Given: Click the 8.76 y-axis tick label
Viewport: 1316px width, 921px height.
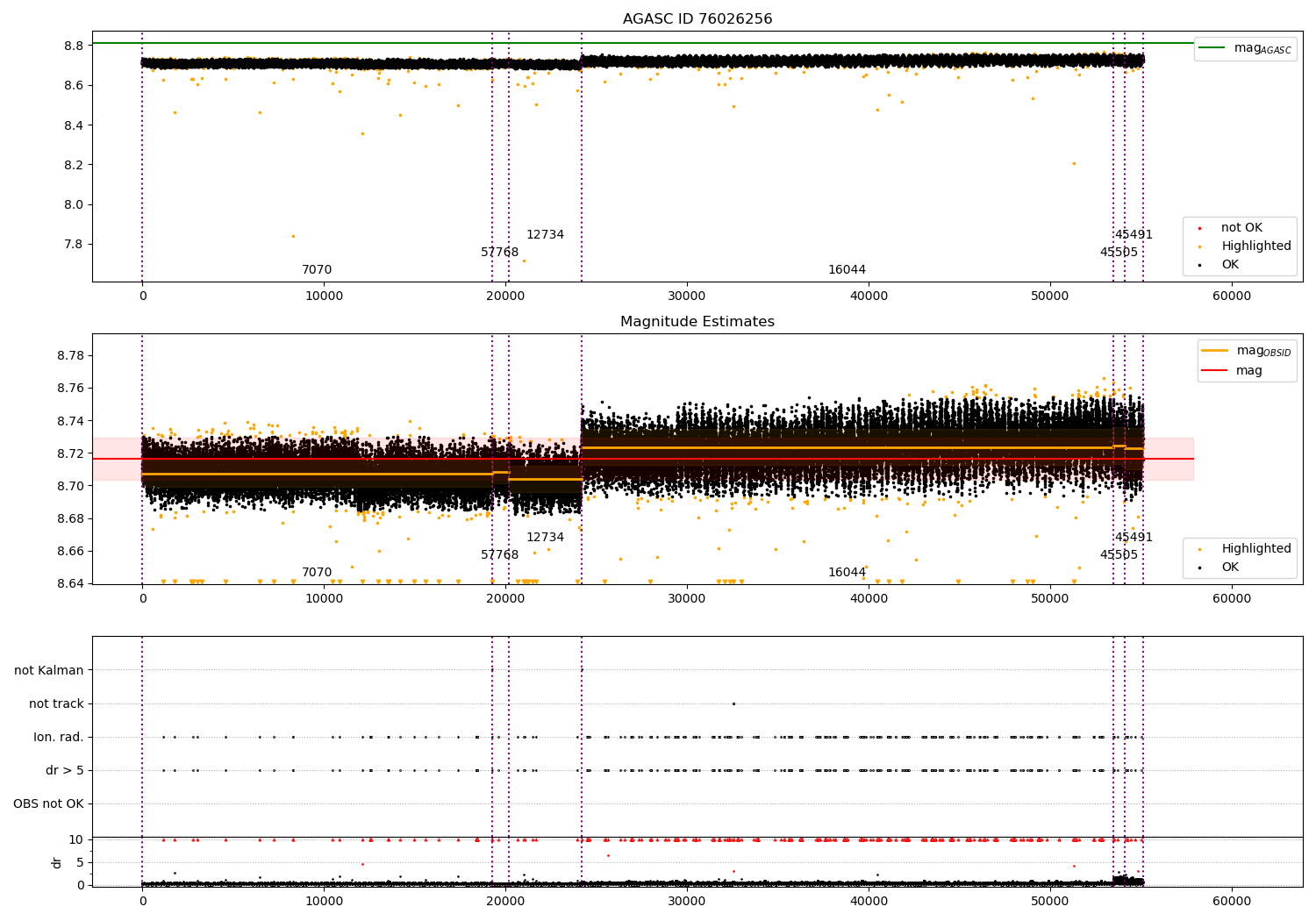Looking at the screenshot, I should tap(70, 389).
